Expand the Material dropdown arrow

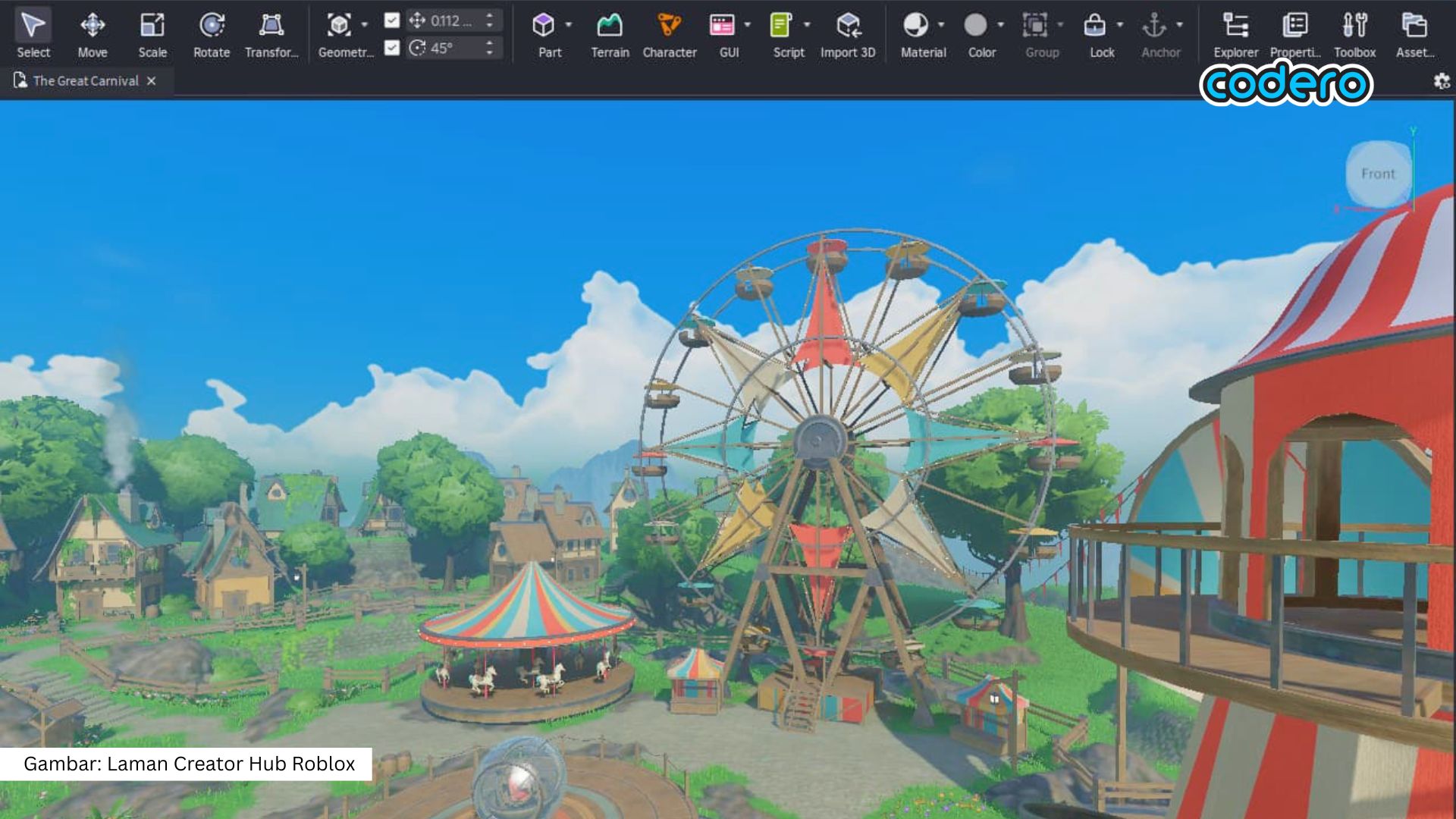tap(941, 25)
